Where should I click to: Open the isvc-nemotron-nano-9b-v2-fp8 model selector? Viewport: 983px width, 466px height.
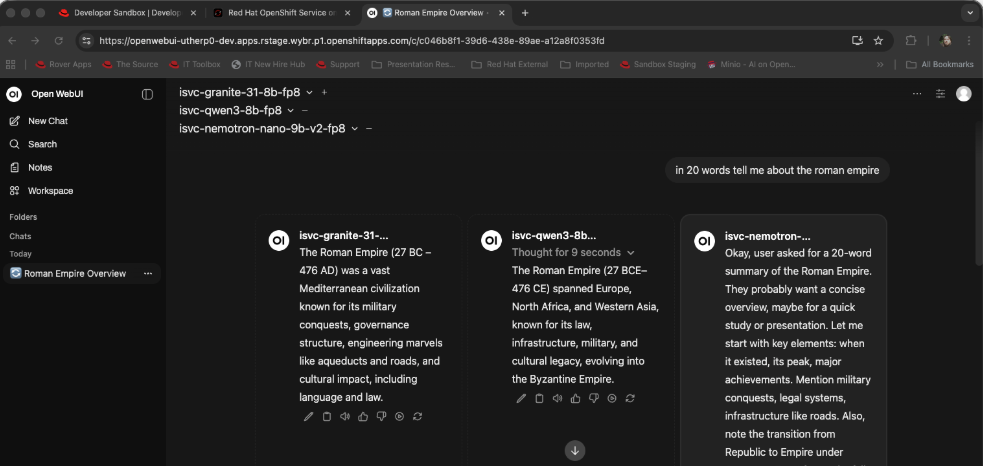tap(262, 128)
